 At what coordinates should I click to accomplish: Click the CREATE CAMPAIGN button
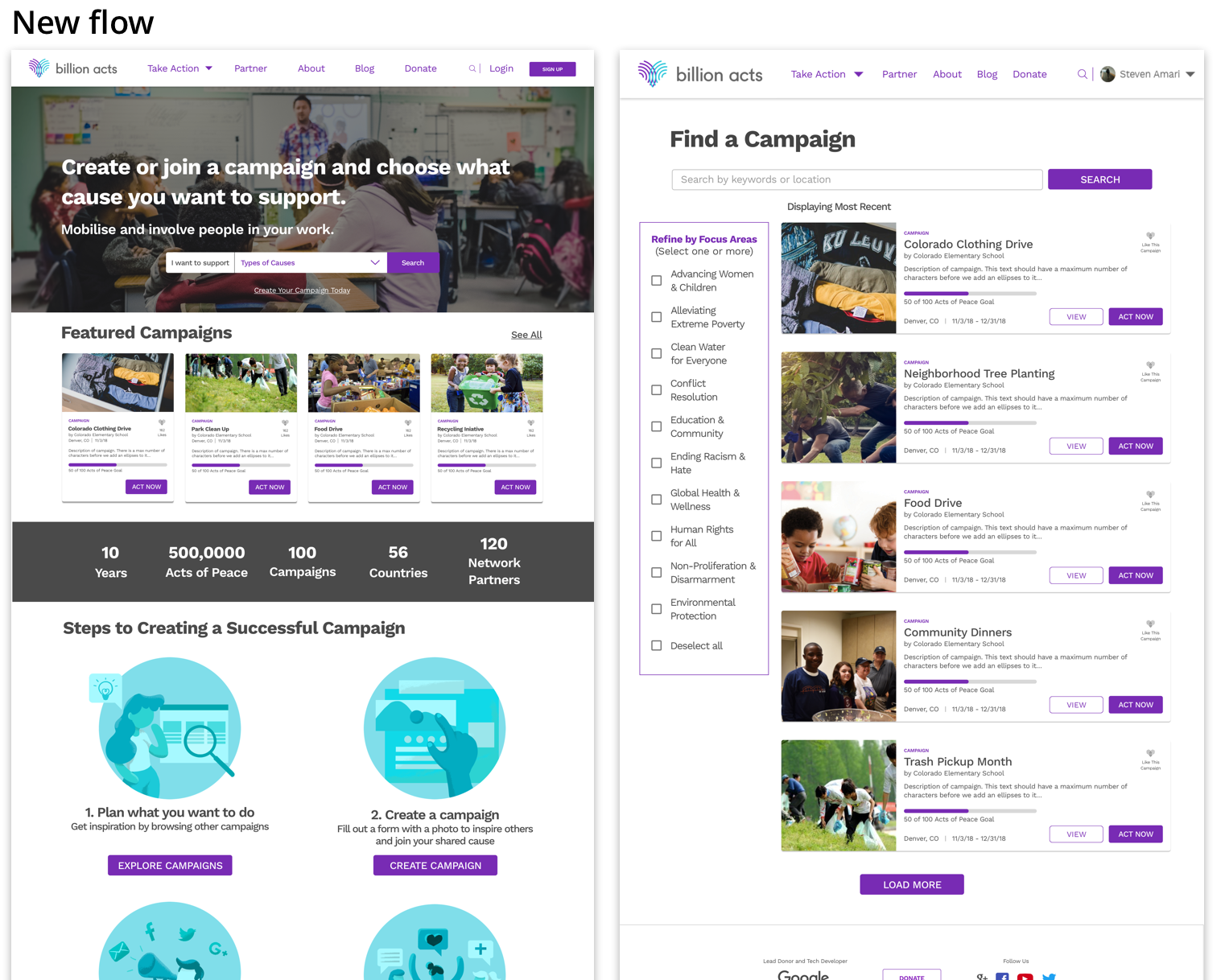tap(435, 865)
